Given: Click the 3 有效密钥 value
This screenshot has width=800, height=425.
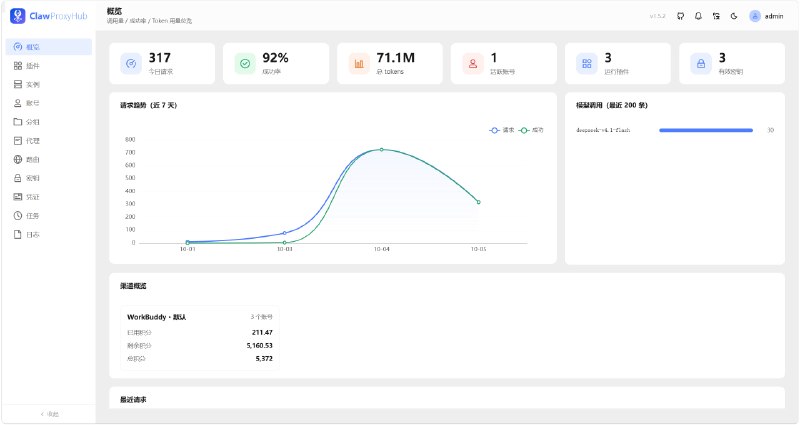Looking at the screenshot, I should coord(722,58).
